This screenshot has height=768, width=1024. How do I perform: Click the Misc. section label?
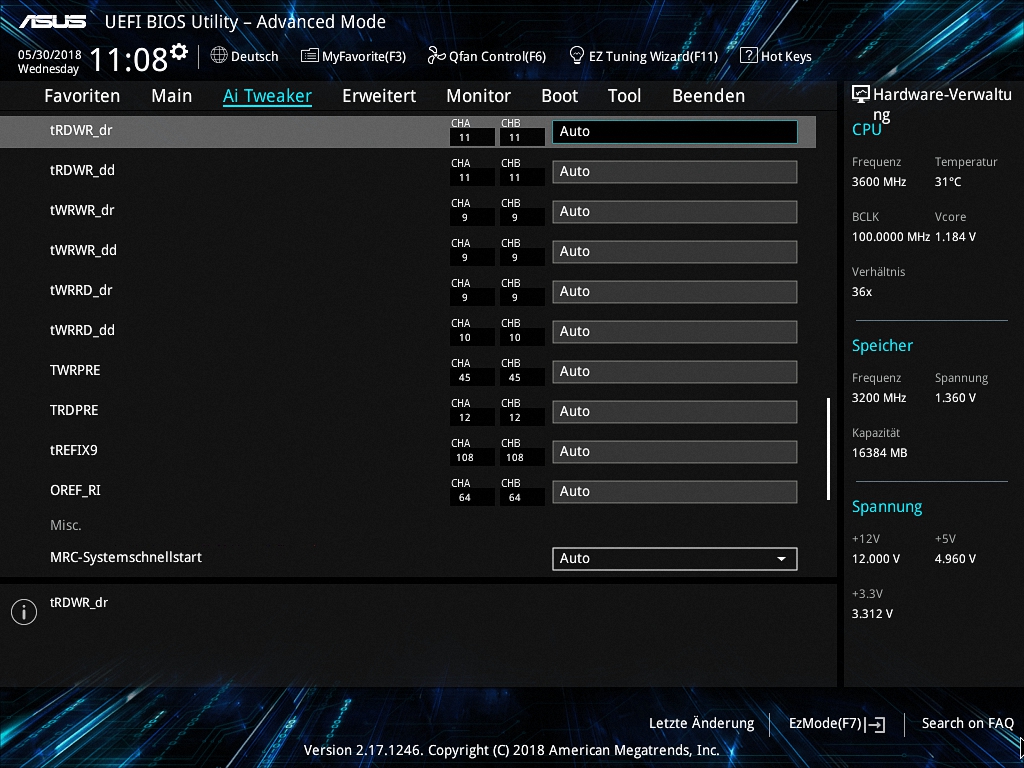tap(65, 525)
